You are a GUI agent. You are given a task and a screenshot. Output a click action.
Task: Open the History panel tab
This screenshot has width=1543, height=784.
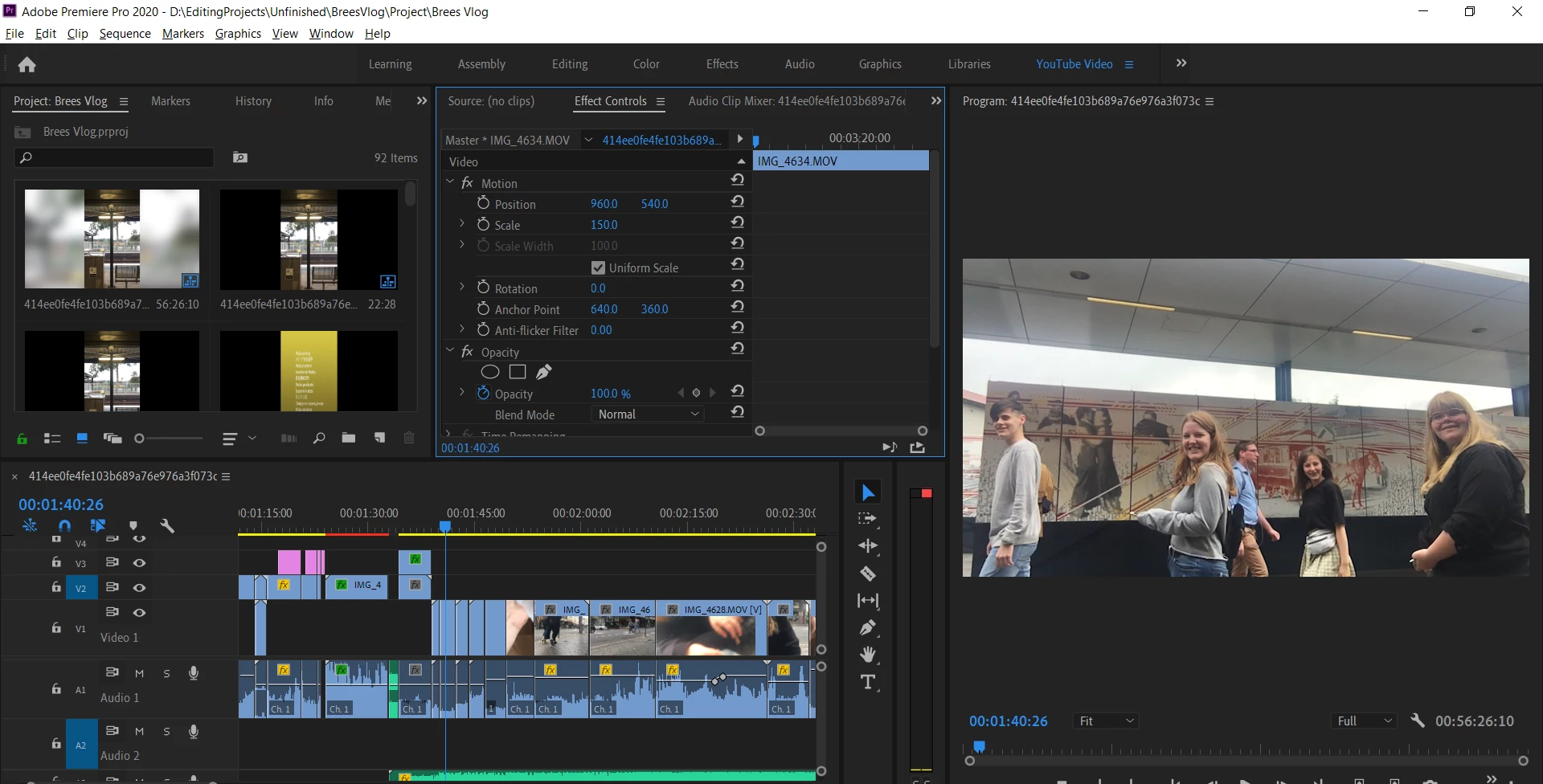[x=253, y=101]
